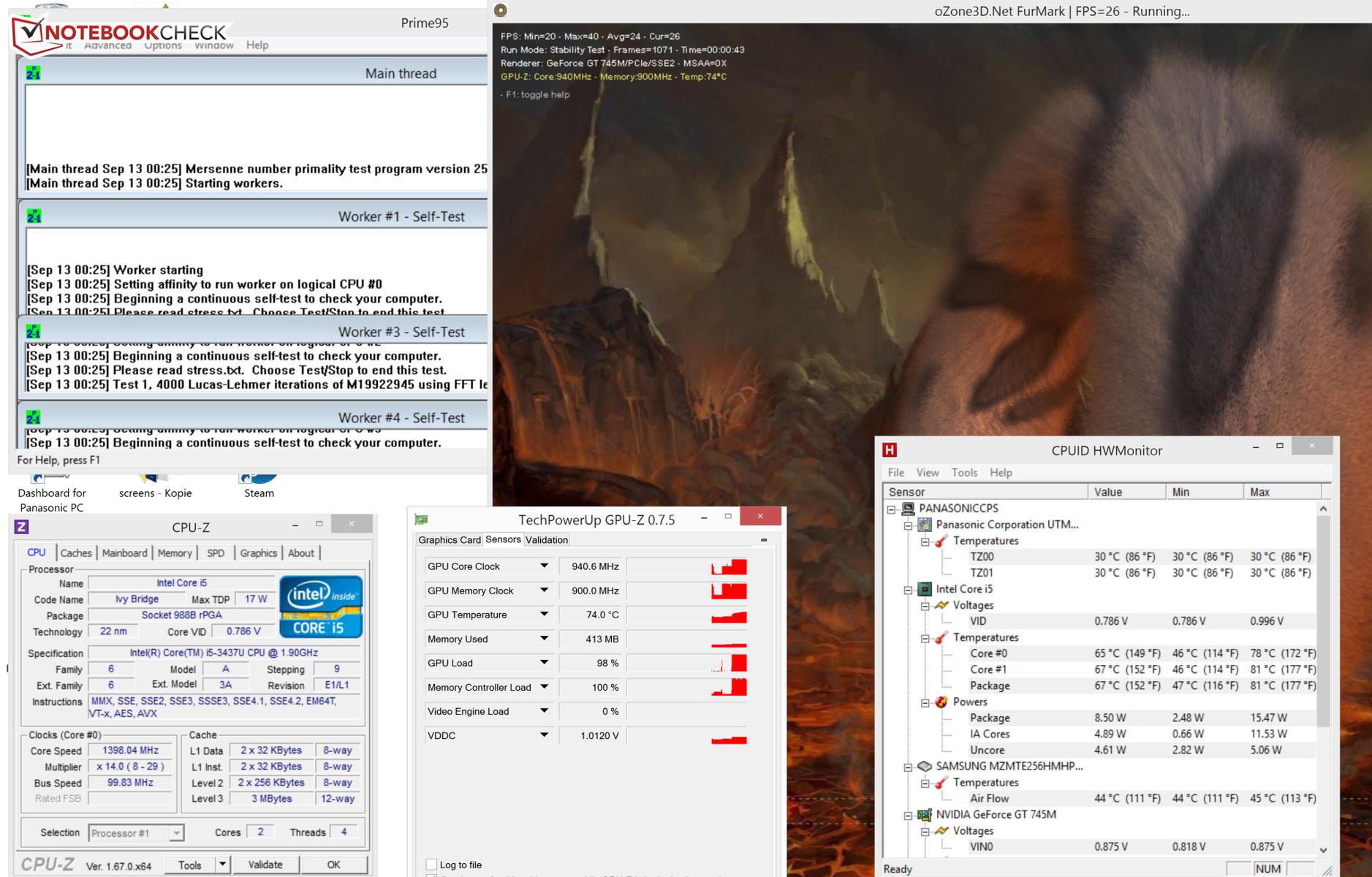This screenshot has height=877, width=1372.
Task: Open the Video Engine Load dropdown
Action: coord(544,710)
